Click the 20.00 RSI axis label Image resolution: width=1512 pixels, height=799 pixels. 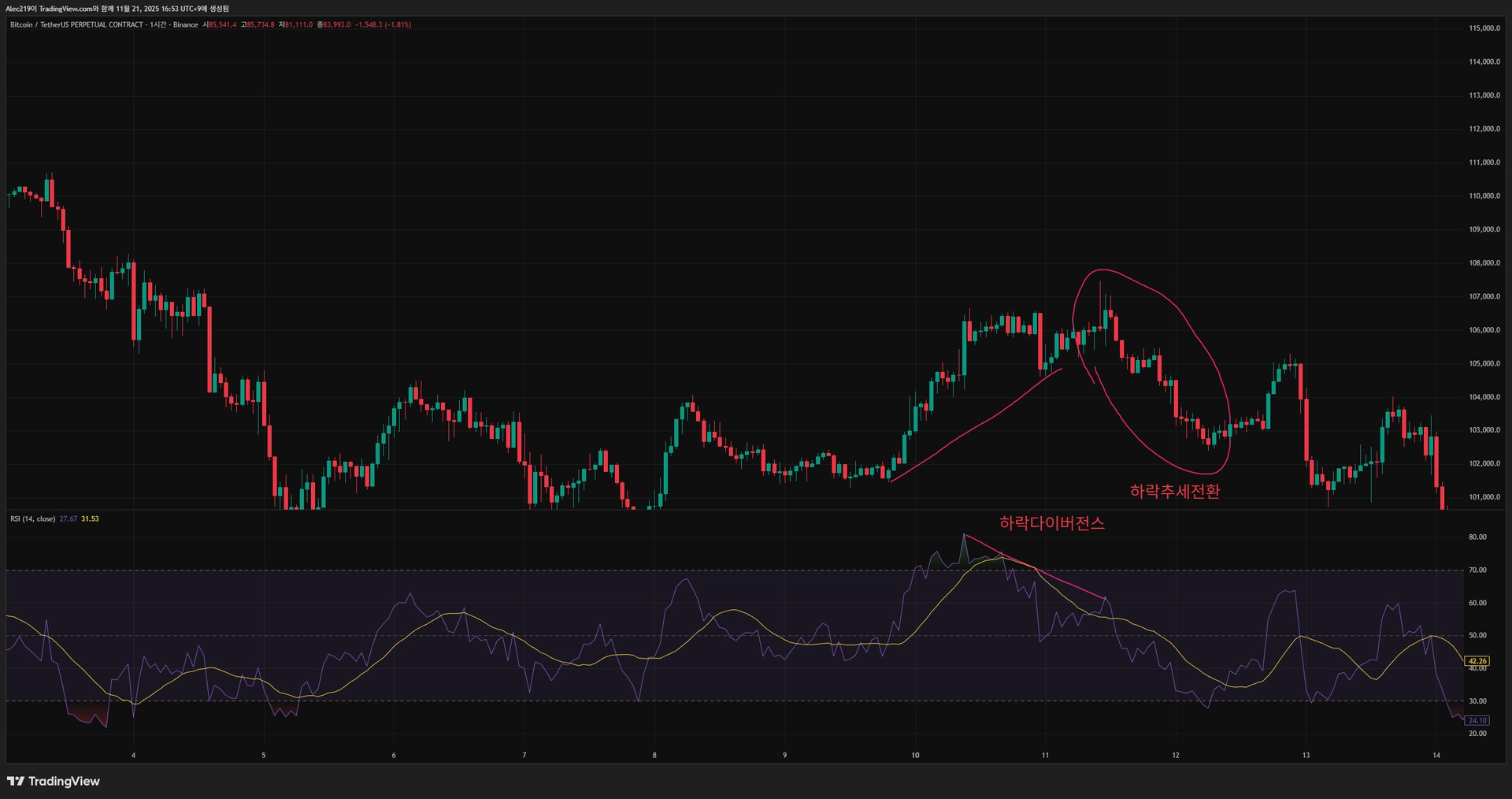(x=1477, y=734)
